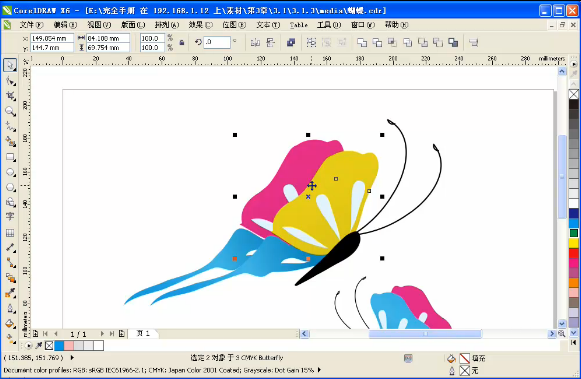Select the Shape tool
581x379 pixels.
pyautogui.click(x=10, y=80)
